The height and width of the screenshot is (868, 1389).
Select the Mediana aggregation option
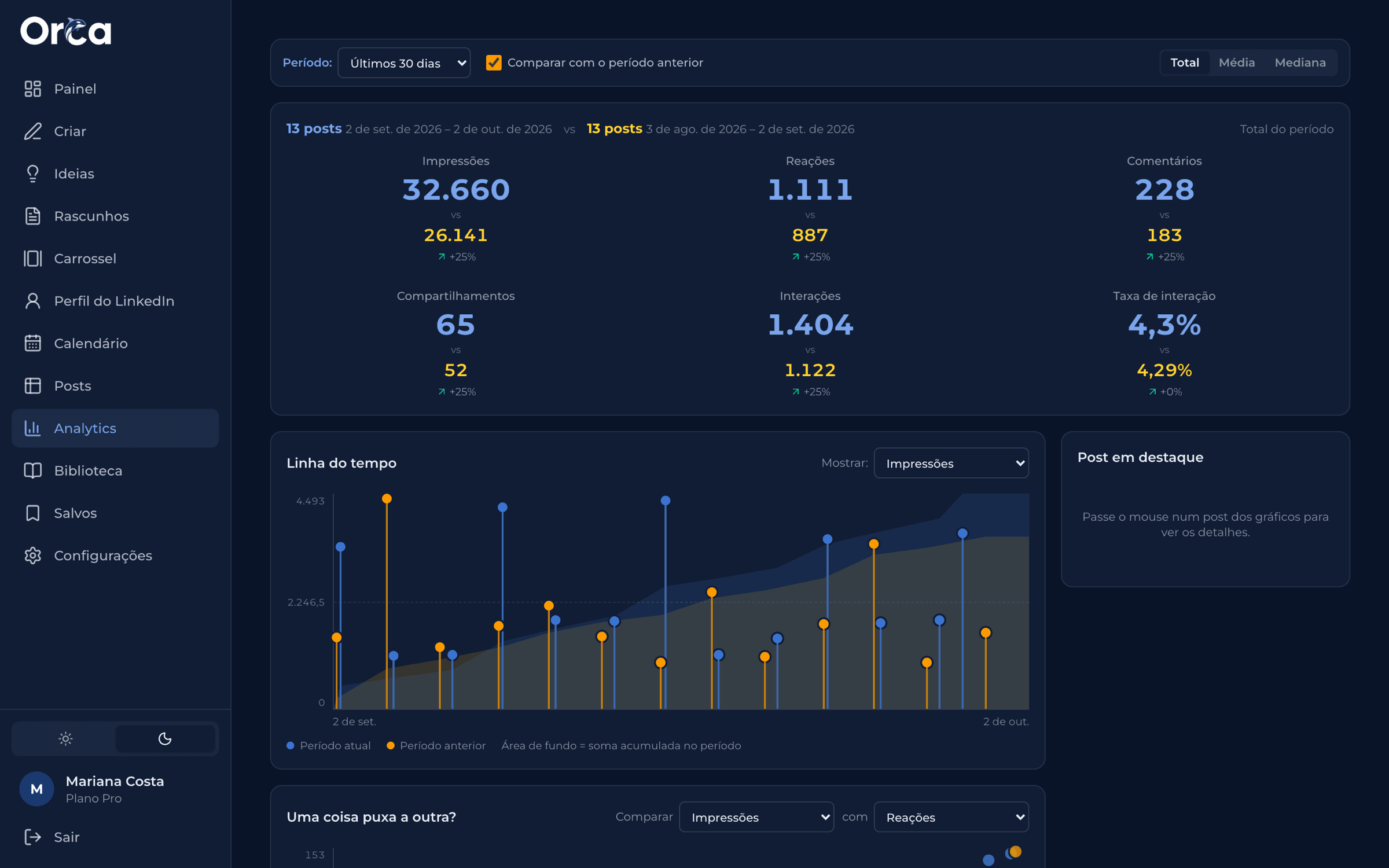(x=1300, y=62)
